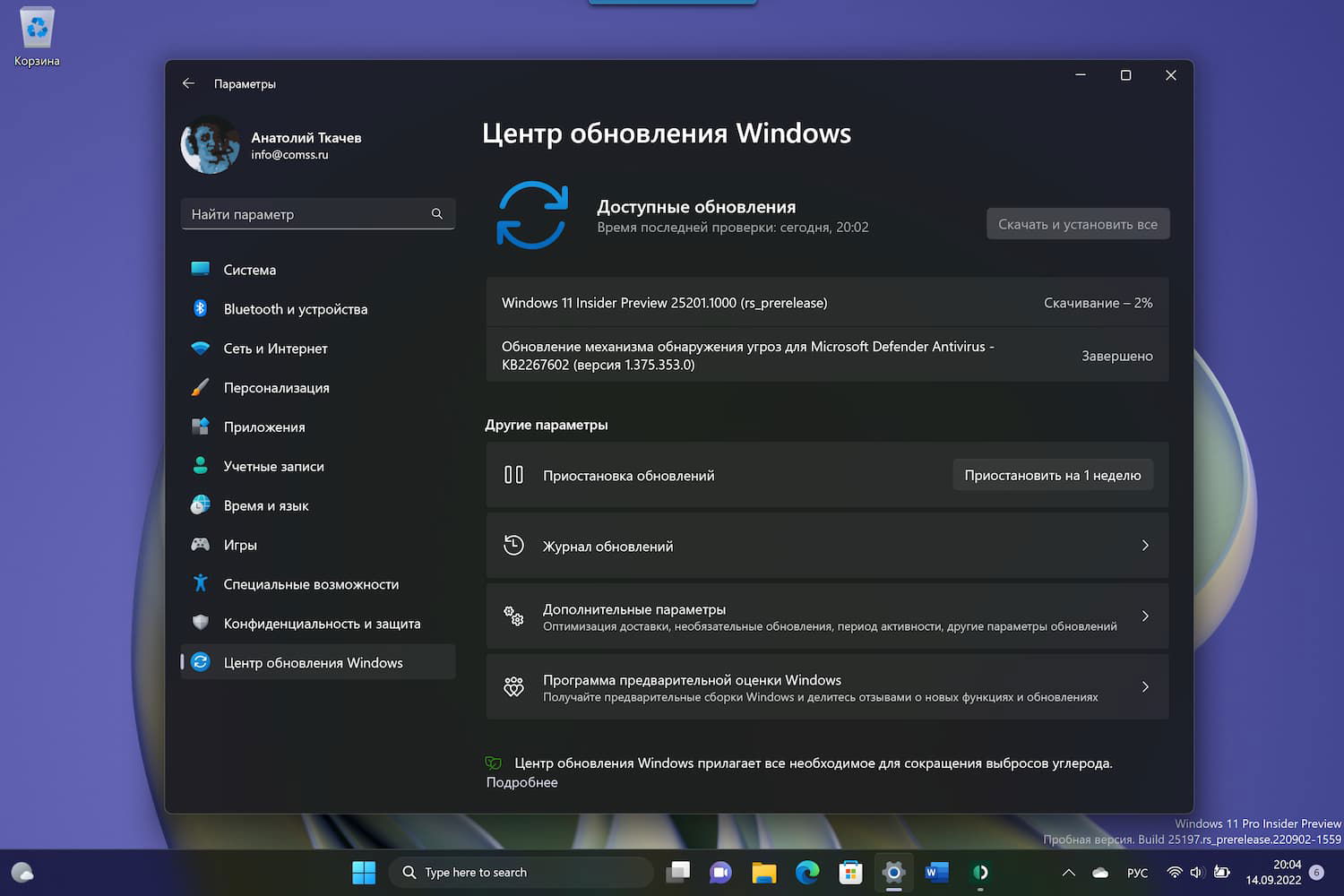The width and height of the screenshot is (1344, 896).
Task: Show hidden icons in the system tray
Action: click(x=1068, y=872)
